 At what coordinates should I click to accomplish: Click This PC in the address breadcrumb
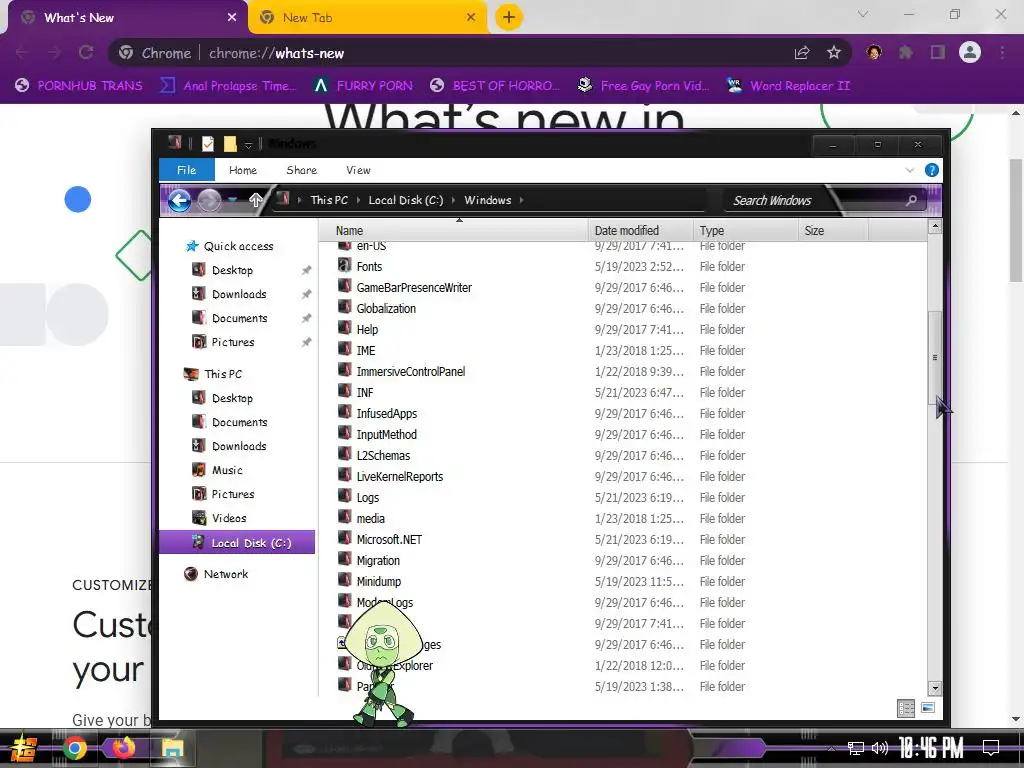click(329, 200)
